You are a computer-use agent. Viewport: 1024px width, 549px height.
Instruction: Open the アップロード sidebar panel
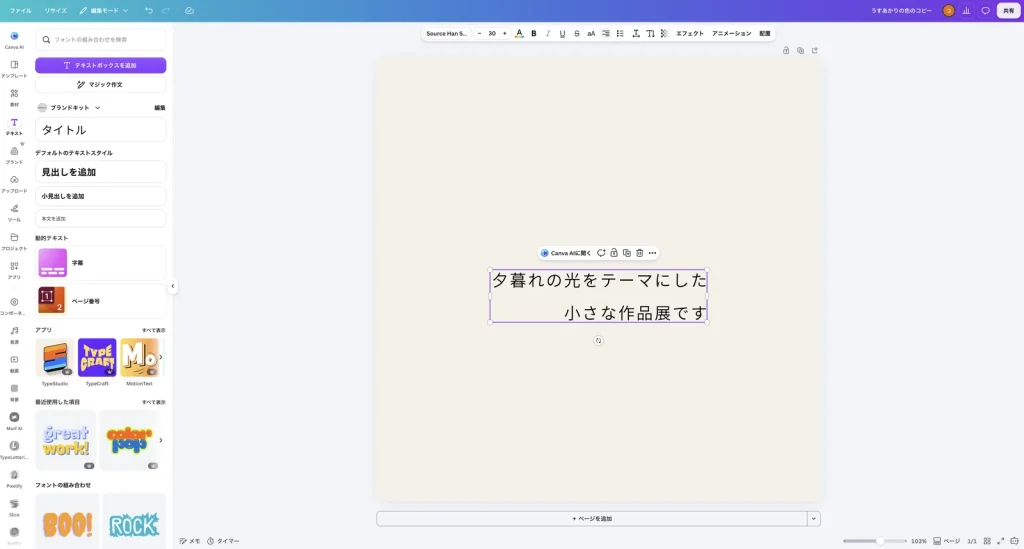click(x=14, y=183)
